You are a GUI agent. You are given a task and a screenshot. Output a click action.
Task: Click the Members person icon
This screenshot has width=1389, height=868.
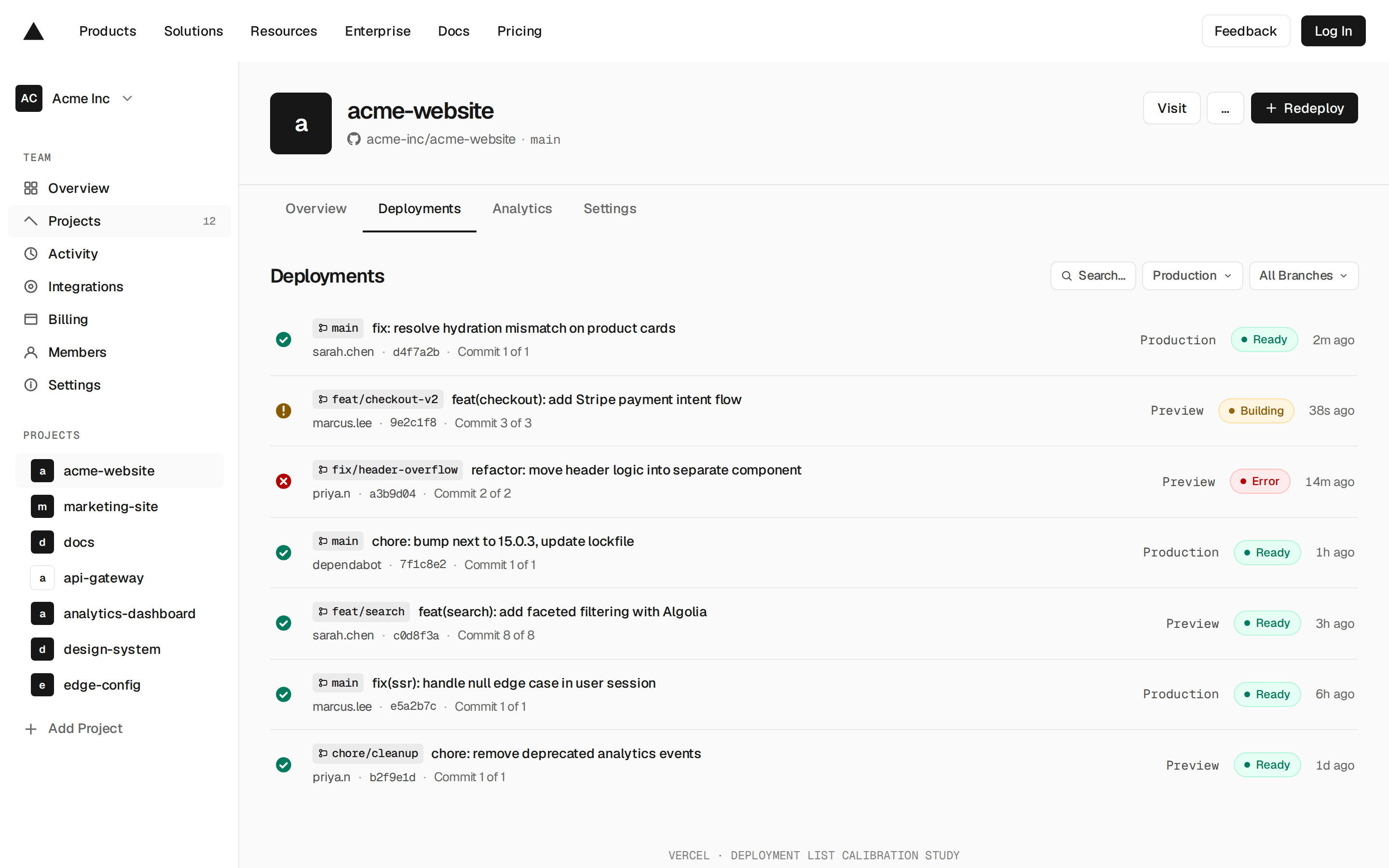coord(31,352)
